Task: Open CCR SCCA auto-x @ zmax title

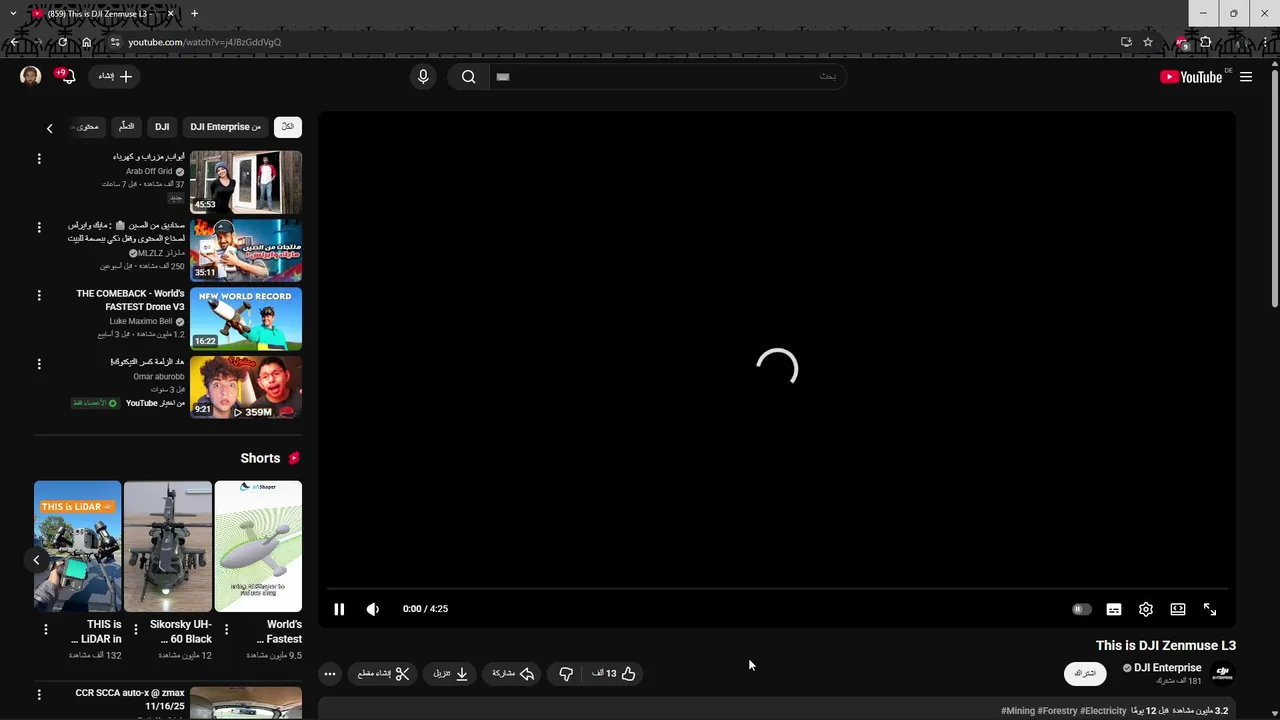Action: point(130,699)
